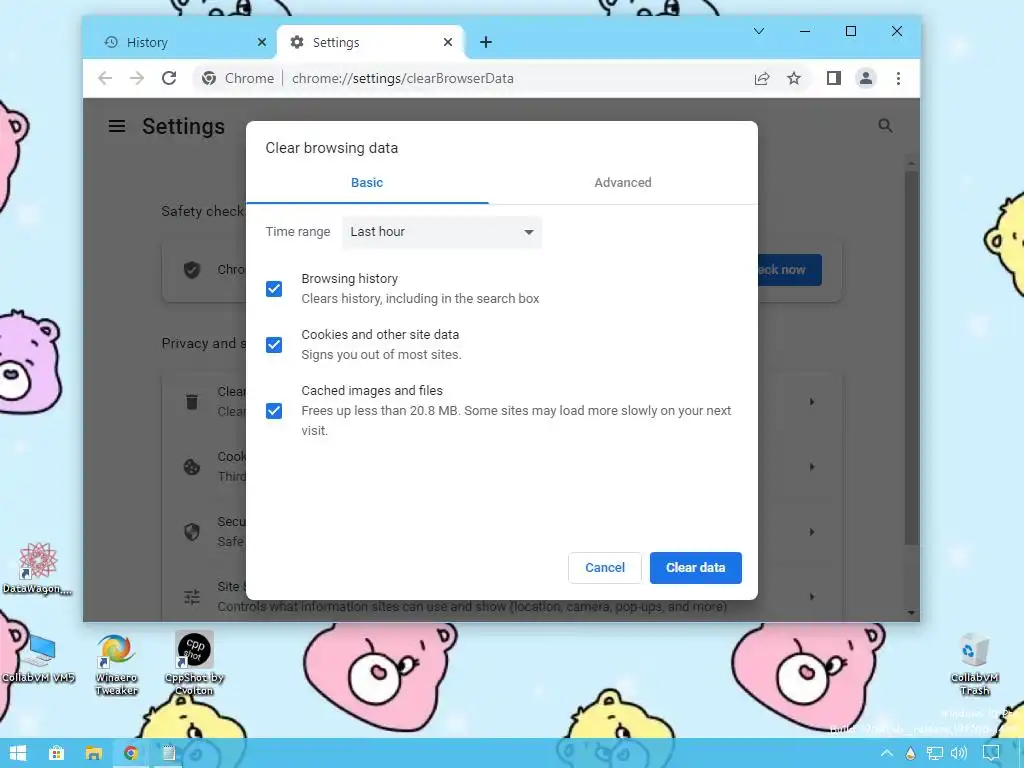Image resolution: width=1024 pixels, height=768 pixels.
Task: Select the Basic tab
Action: [x=367, y=183]
